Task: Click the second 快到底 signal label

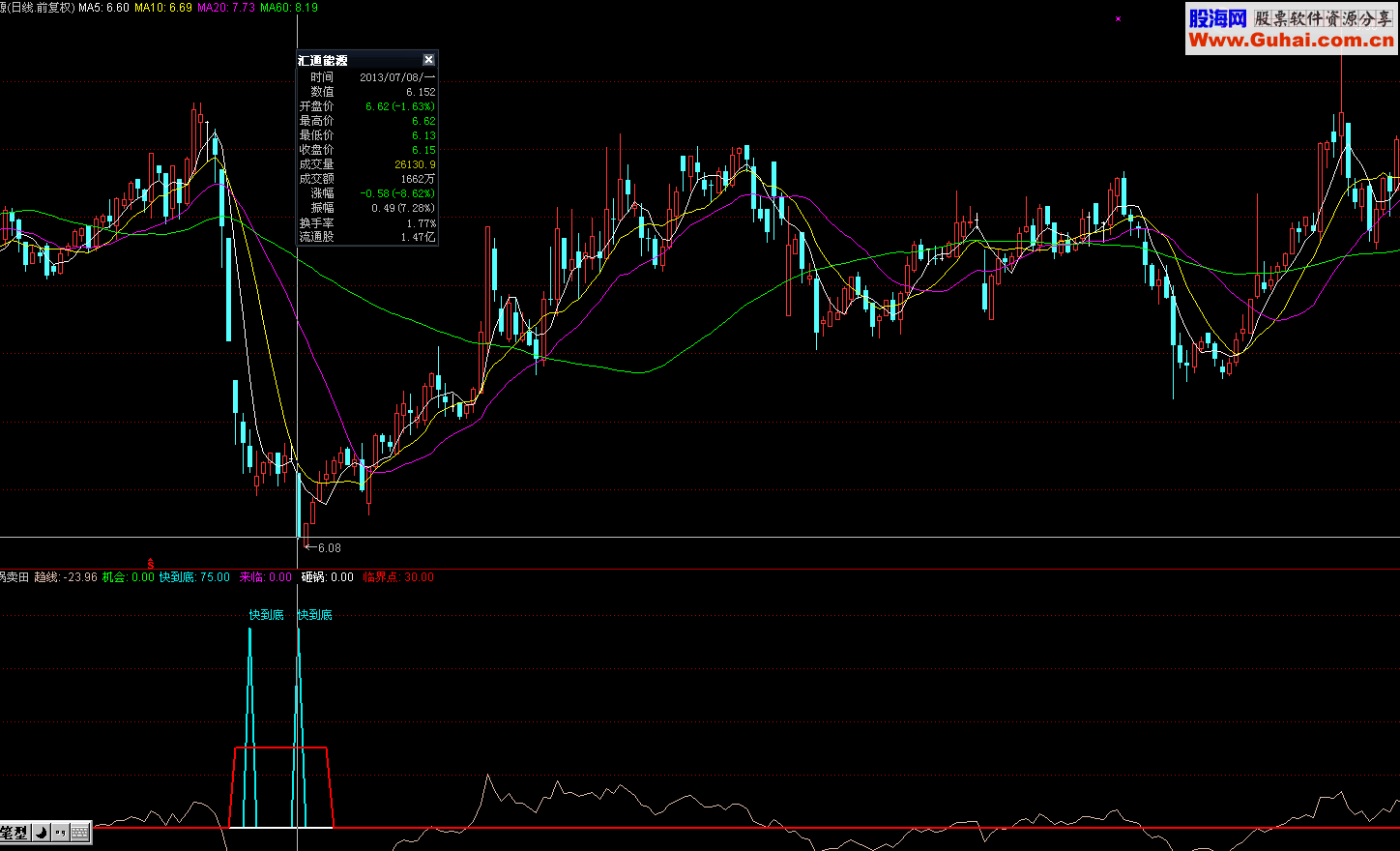Action: click(315, 615)
